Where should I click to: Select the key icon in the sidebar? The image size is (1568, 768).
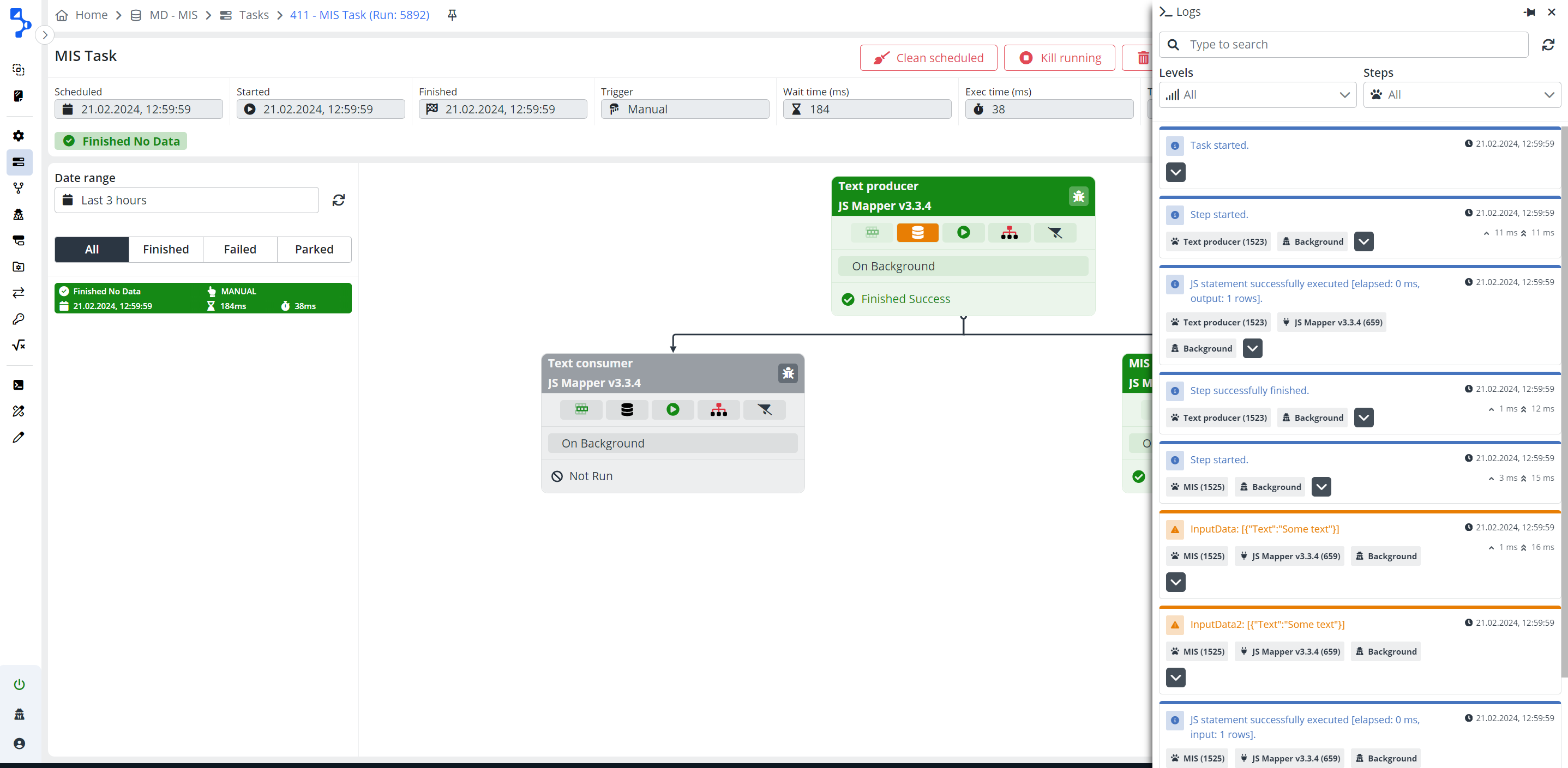click(18, 318)
